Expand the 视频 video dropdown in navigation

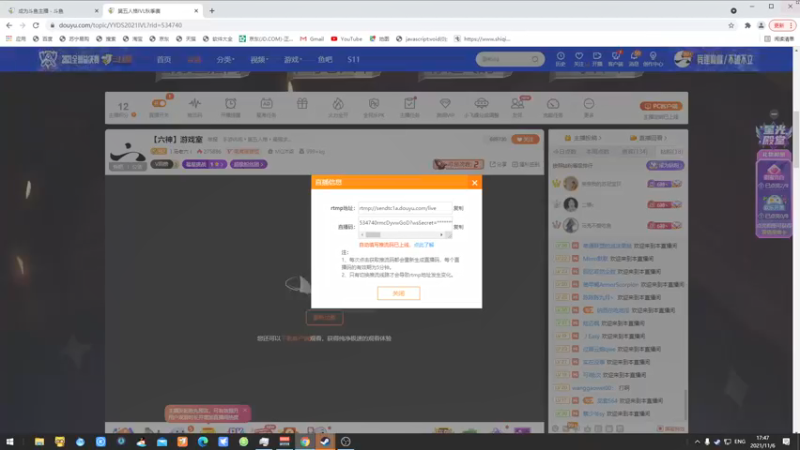(x=259, y=60)
